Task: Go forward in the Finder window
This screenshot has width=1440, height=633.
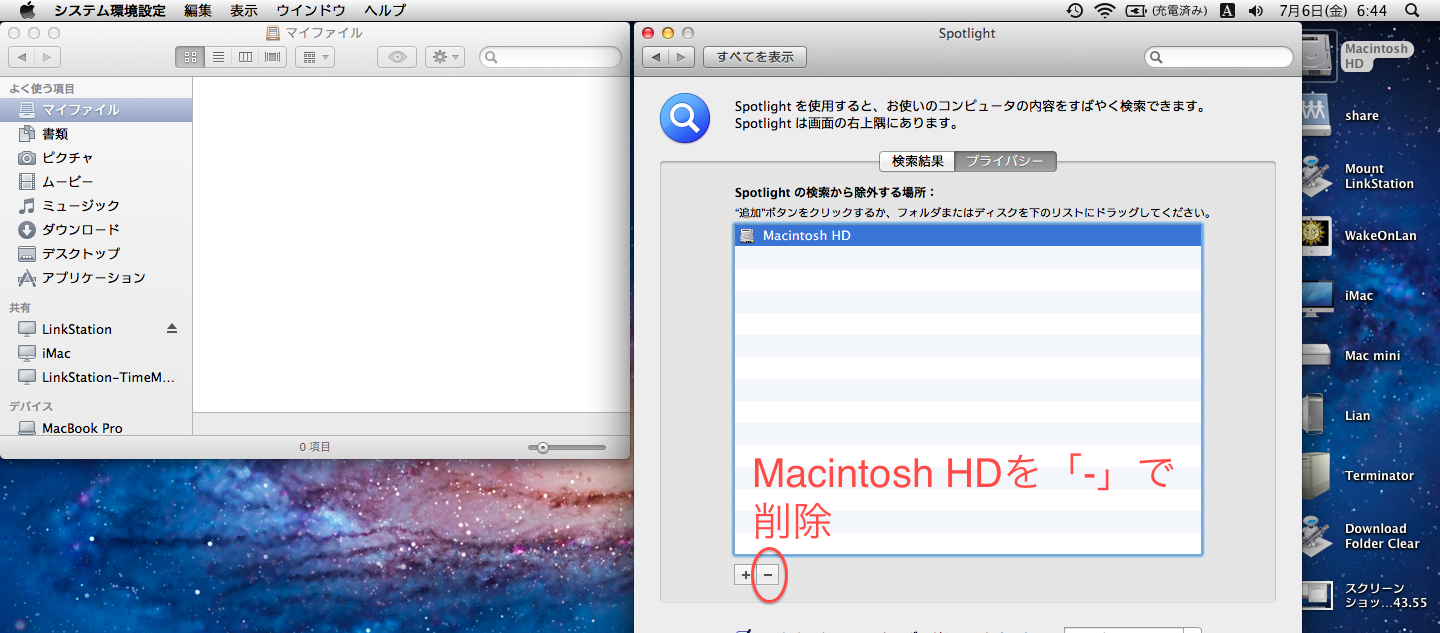Action: tap(48, 57)
